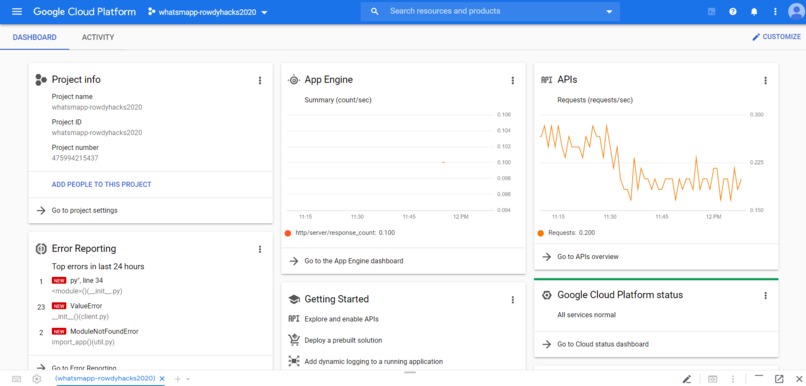This screenshot has width=806, height=386.
Task: Click the Cloud Shell web preview icon
Action: (x=712, y=379)
